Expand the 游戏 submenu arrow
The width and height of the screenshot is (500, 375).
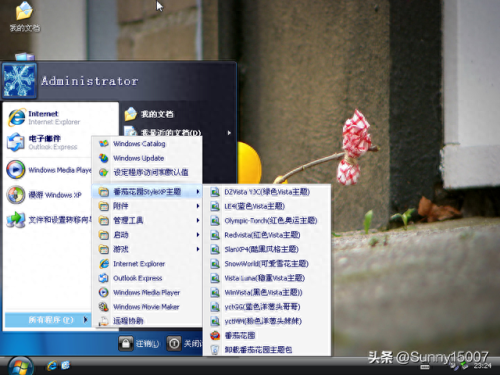198,249
